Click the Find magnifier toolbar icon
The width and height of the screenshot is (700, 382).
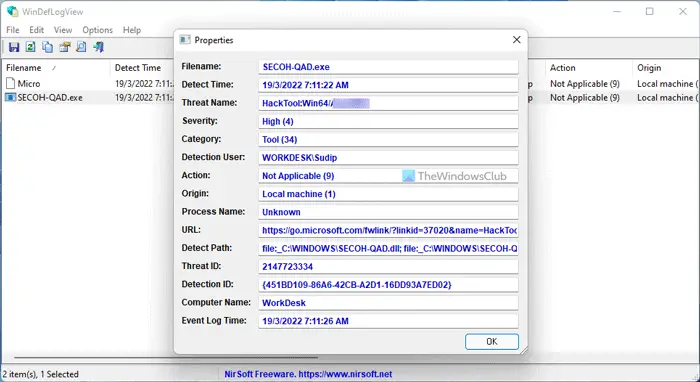click(x=81, y=47)
